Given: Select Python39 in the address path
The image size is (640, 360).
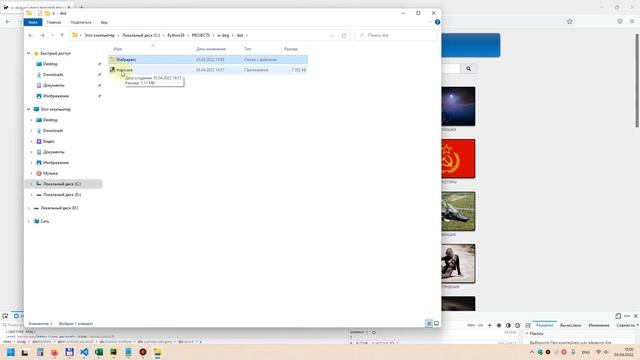Looking at the screenshot, I should click(x=176, y=36).
